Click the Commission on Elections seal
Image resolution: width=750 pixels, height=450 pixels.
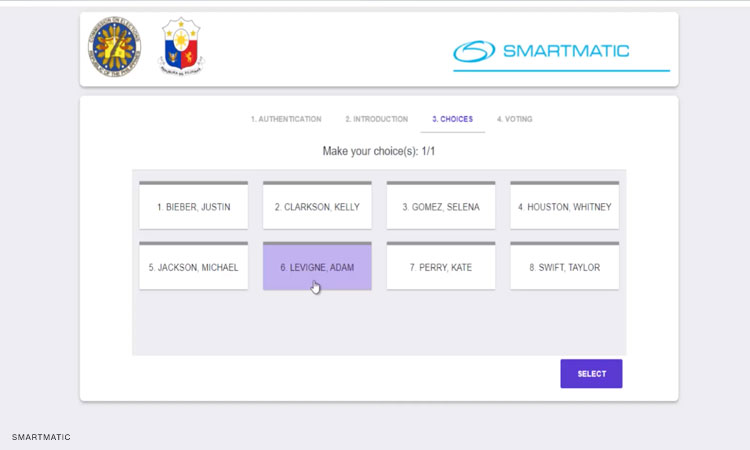click(x=114, y=49)
